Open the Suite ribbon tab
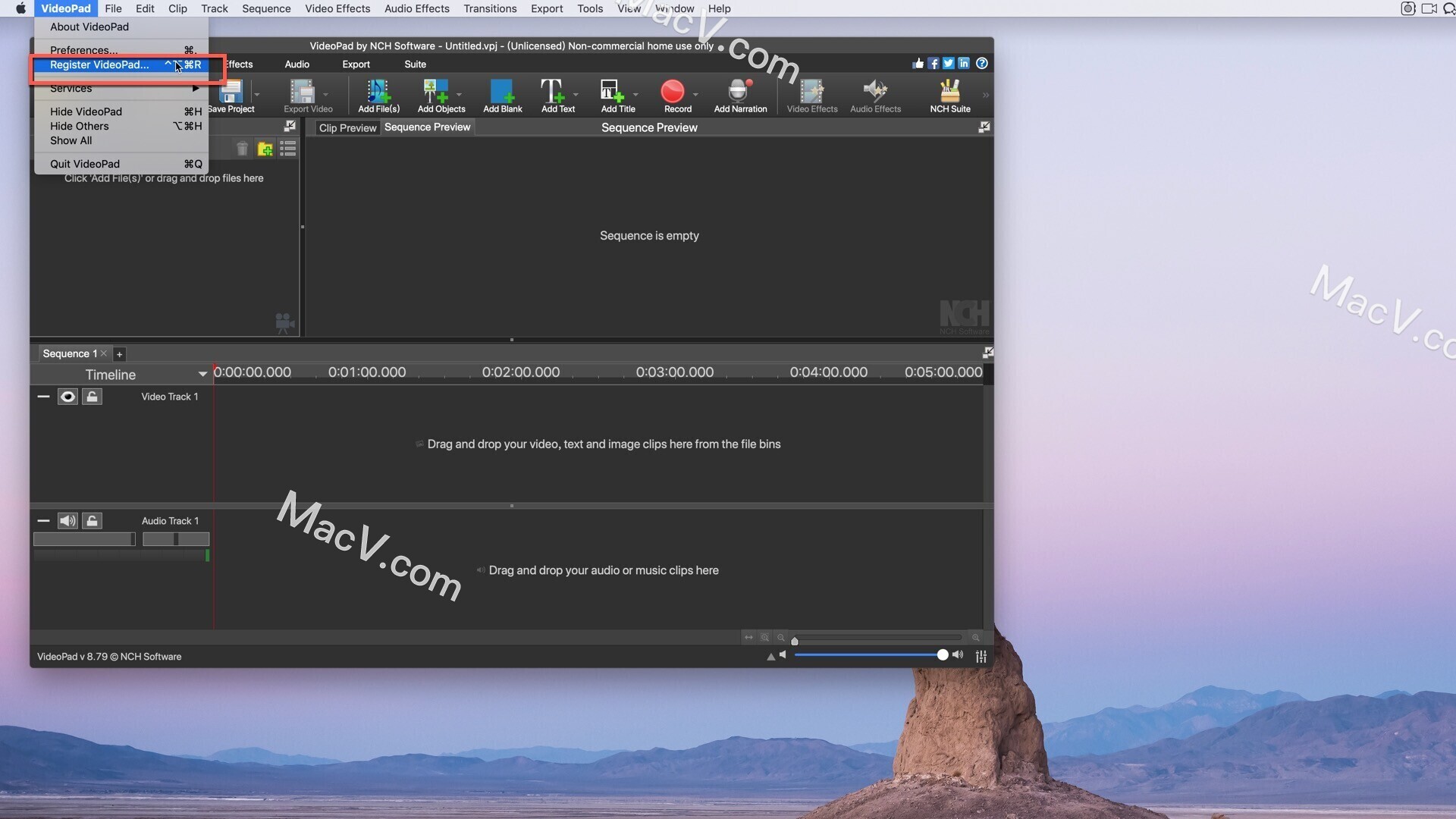The width and height of the screenshot is (1456, 819). [x=415, y=64]
